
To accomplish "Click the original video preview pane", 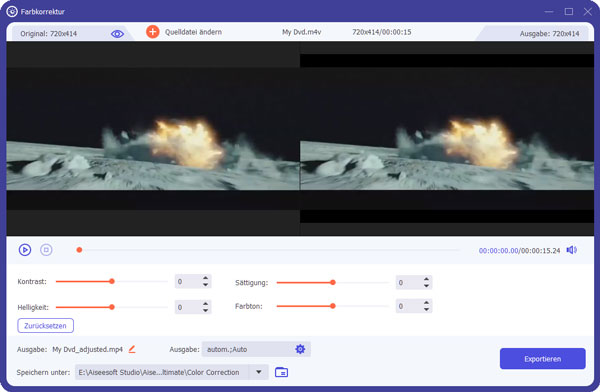I will [x=153, y=138].
